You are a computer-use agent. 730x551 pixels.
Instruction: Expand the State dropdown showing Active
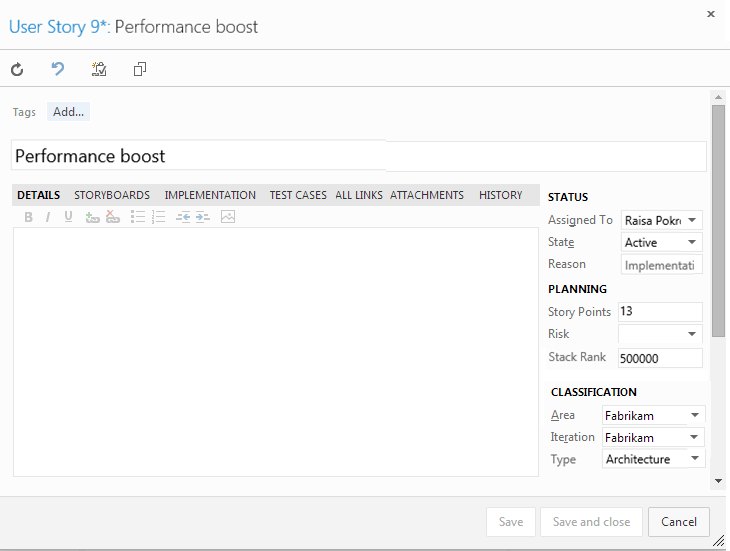click(x=692, y=242)
